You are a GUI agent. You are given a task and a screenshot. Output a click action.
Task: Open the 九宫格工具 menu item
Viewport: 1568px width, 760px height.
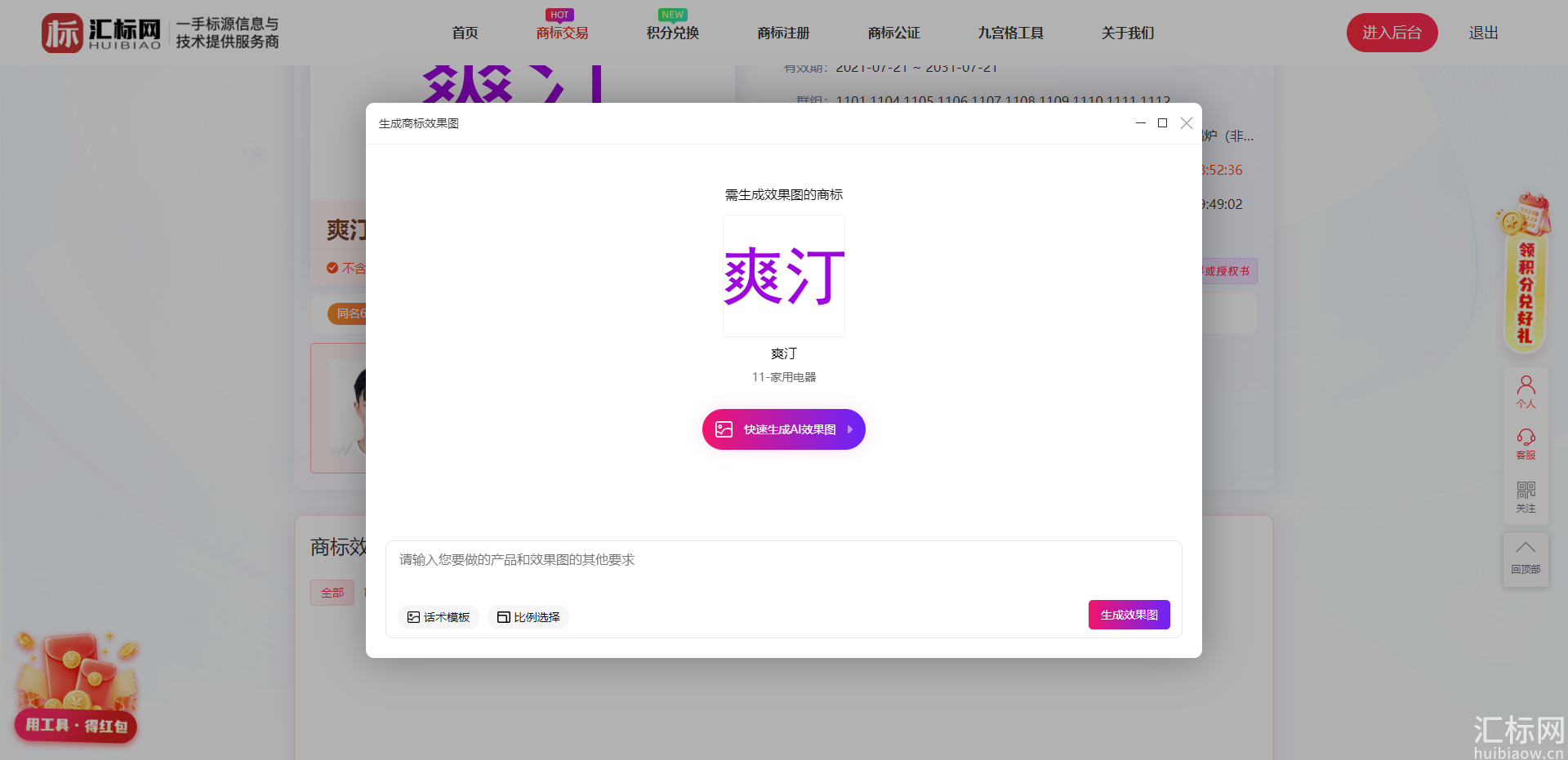click(1011, 33)
